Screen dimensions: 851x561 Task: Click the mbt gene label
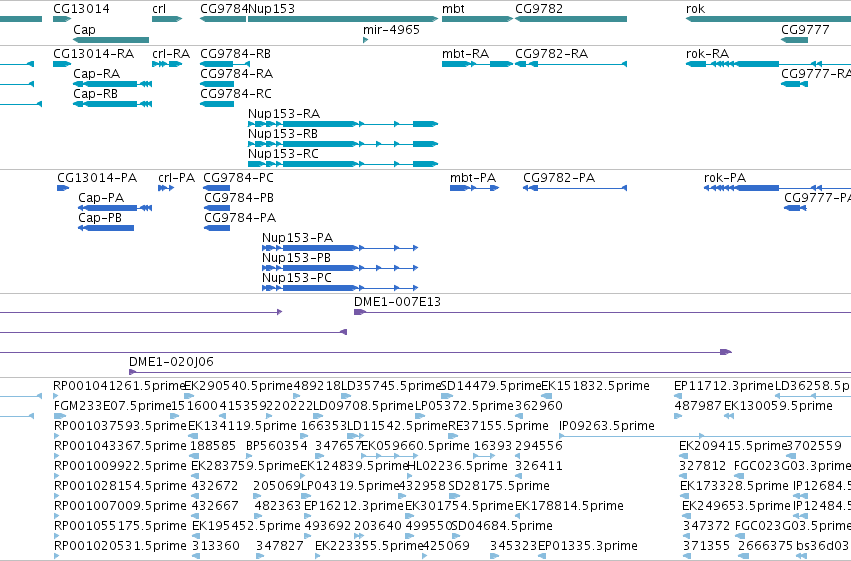click(x=453, y=9)
